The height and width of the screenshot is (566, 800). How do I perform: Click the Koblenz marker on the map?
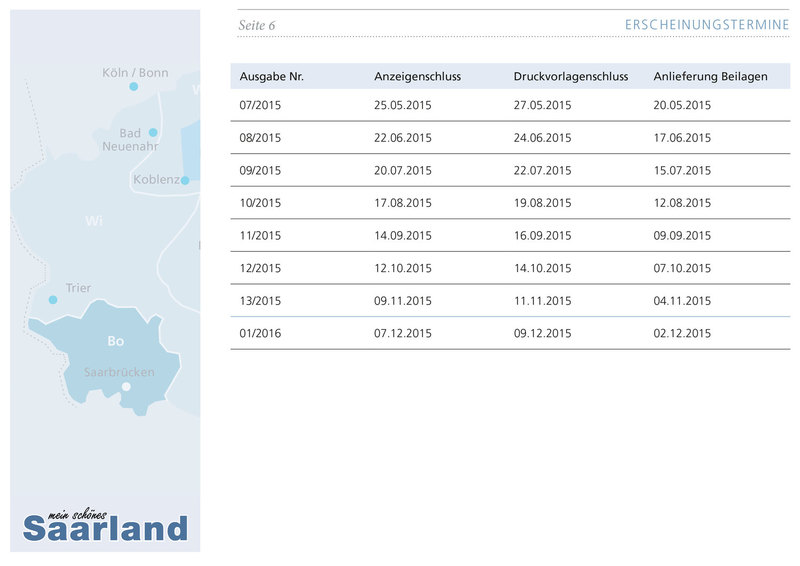[185, 180]
